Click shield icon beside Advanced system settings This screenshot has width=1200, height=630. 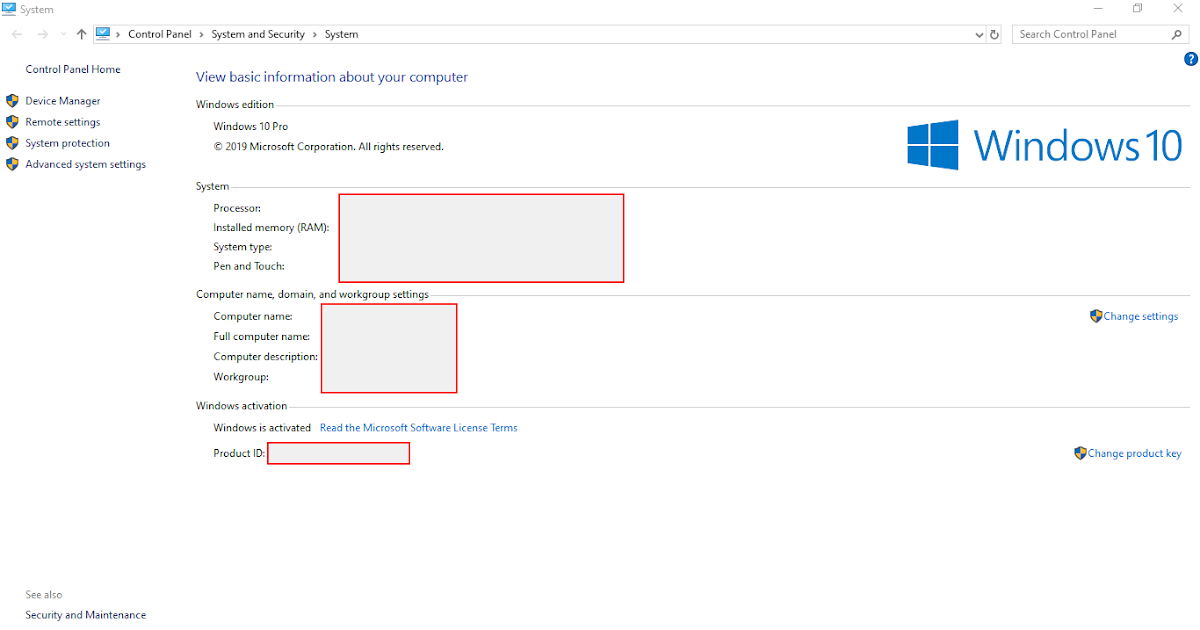point(12,164)
